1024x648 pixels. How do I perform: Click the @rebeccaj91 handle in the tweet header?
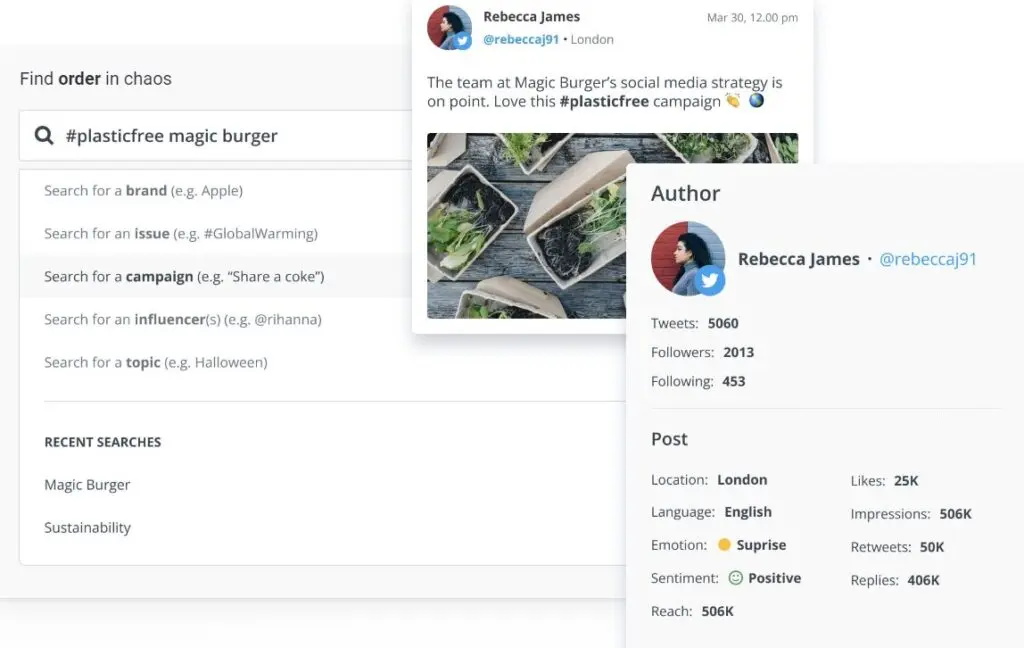tap(521, 39)
